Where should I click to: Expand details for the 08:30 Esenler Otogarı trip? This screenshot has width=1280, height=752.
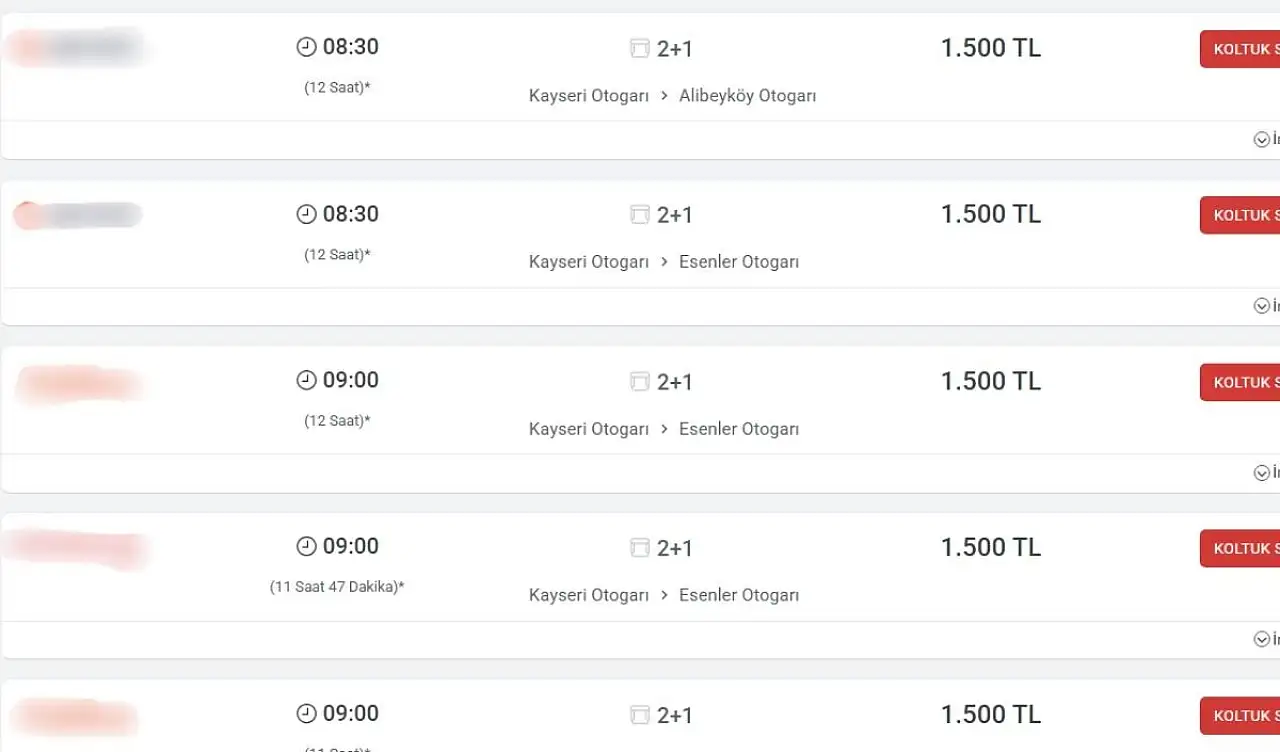pos(1262,306)
